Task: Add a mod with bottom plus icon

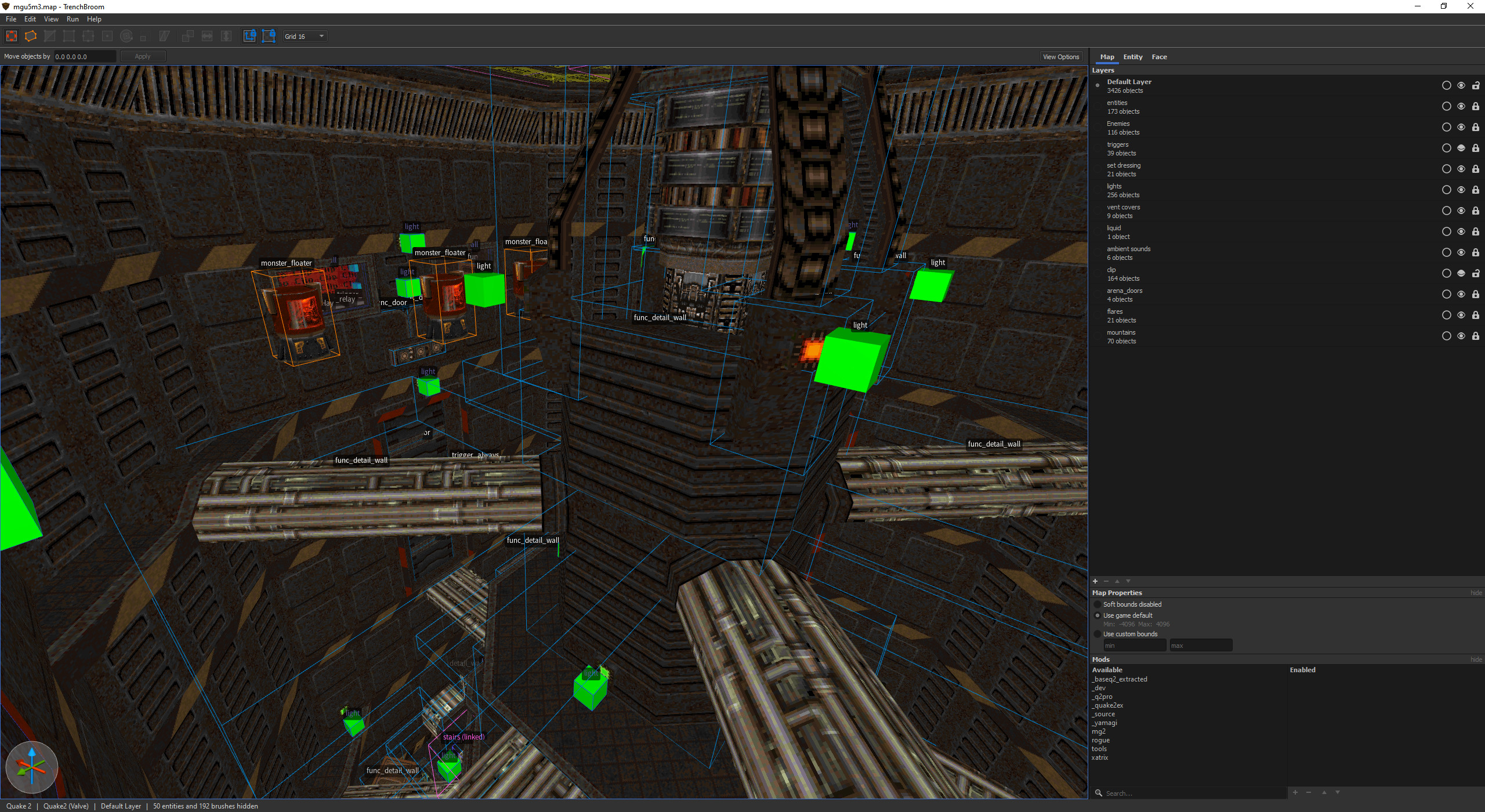Action: click(x=1295, y=792)
